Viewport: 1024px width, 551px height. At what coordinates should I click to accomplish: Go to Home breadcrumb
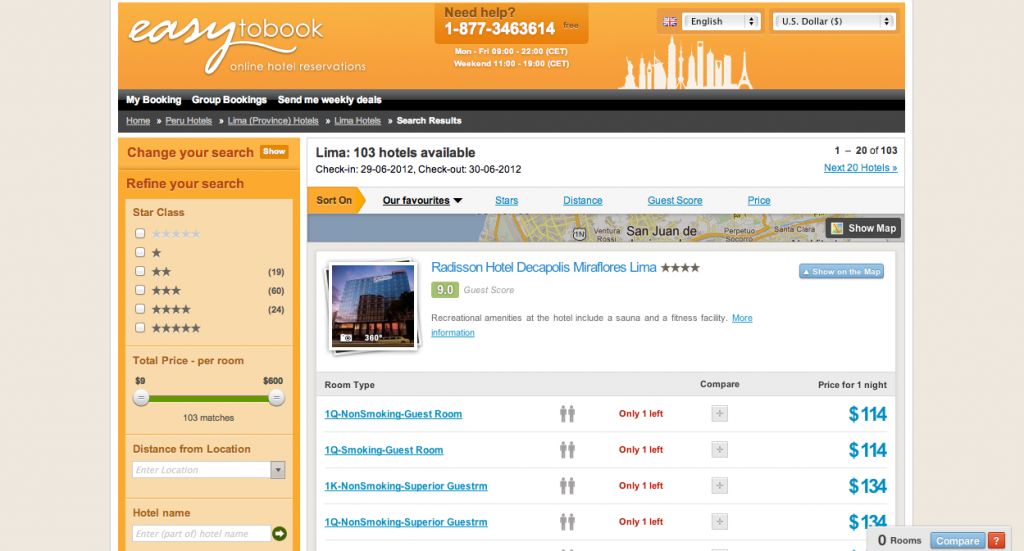coord(138,121)
